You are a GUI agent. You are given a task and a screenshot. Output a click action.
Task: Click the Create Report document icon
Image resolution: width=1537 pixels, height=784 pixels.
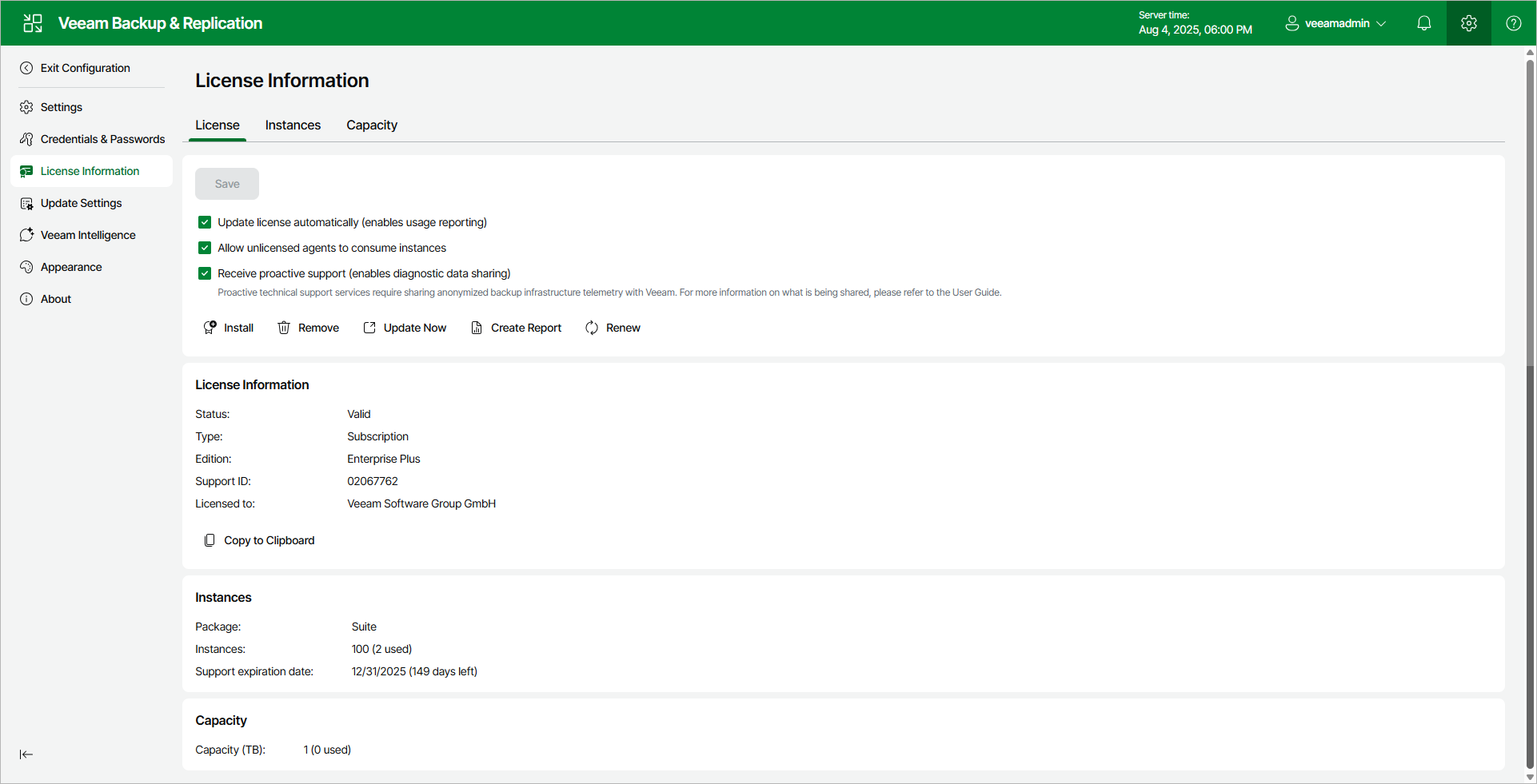[477, 328]
